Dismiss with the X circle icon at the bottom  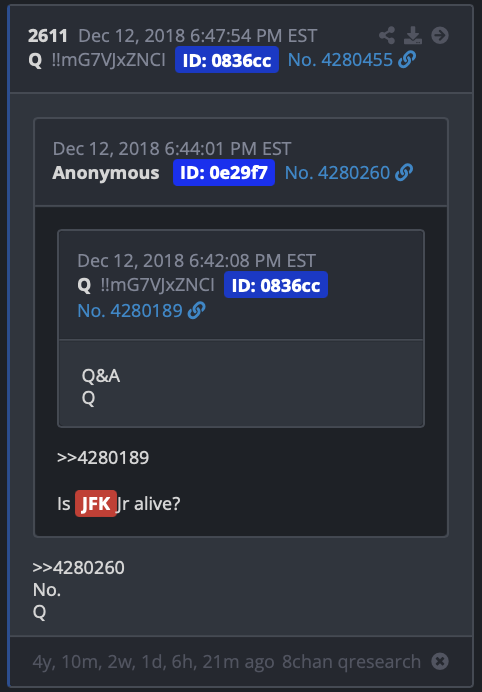coord(440,661)
